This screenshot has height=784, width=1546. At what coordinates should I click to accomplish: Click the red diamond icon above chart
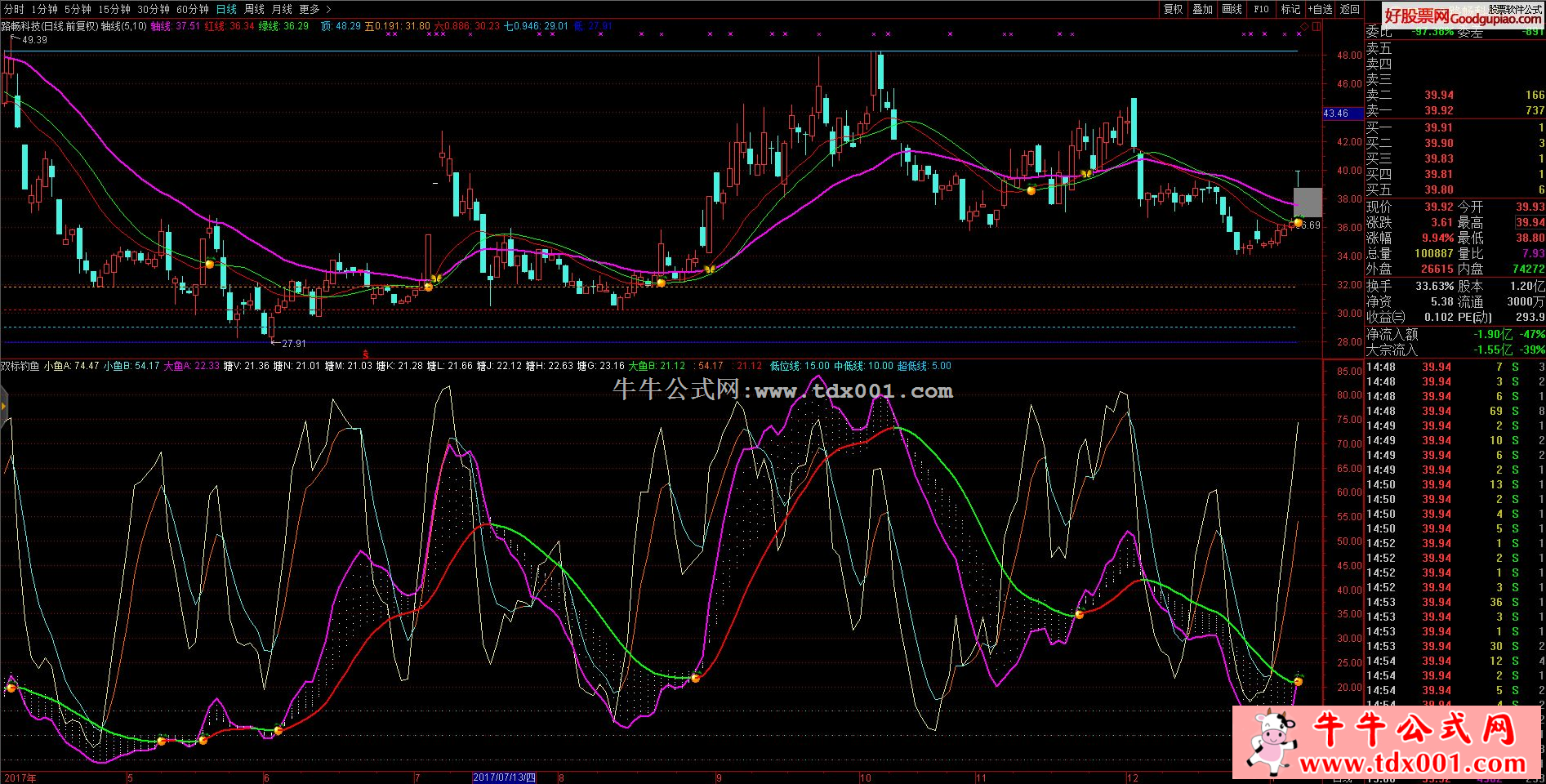(x=1304, y=27)
